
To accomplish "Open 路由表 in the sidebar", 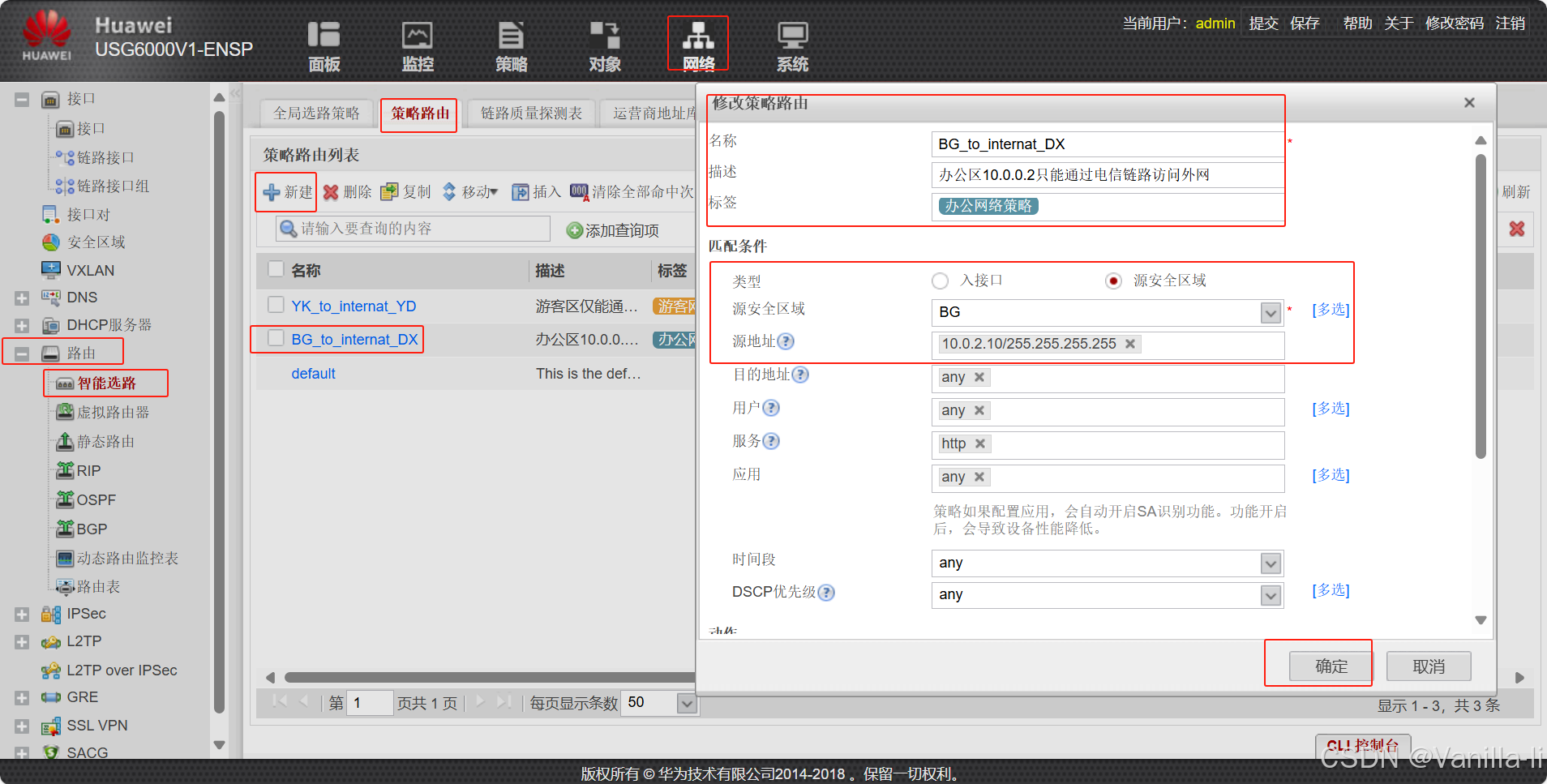I will 98,586.
